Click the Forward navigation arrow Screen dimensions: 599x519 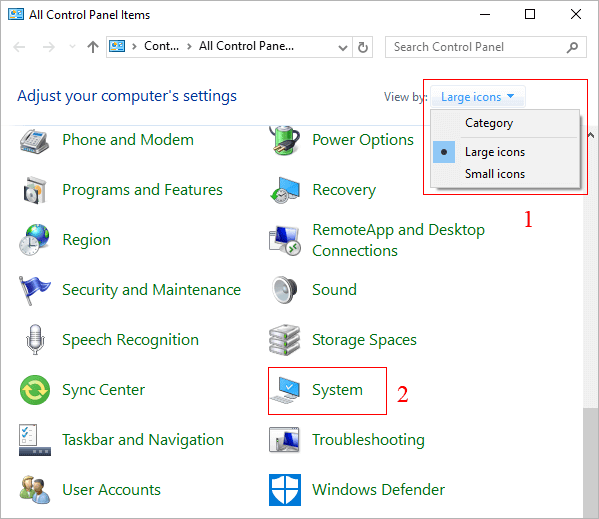click(x=49, y=47)
